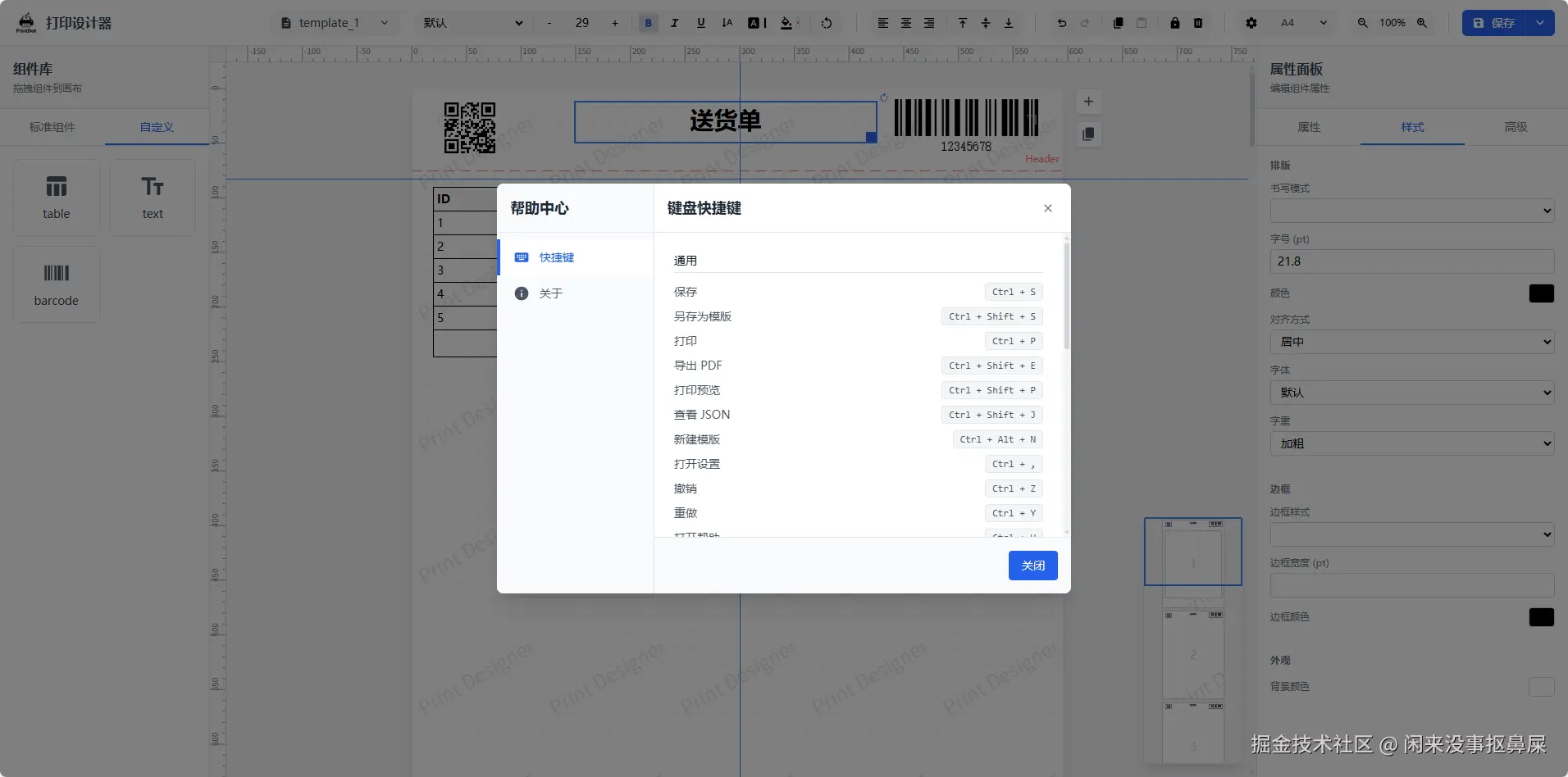Select the text component
Image resolution: width=1568 pixels, height=777 pixels.
153,198
